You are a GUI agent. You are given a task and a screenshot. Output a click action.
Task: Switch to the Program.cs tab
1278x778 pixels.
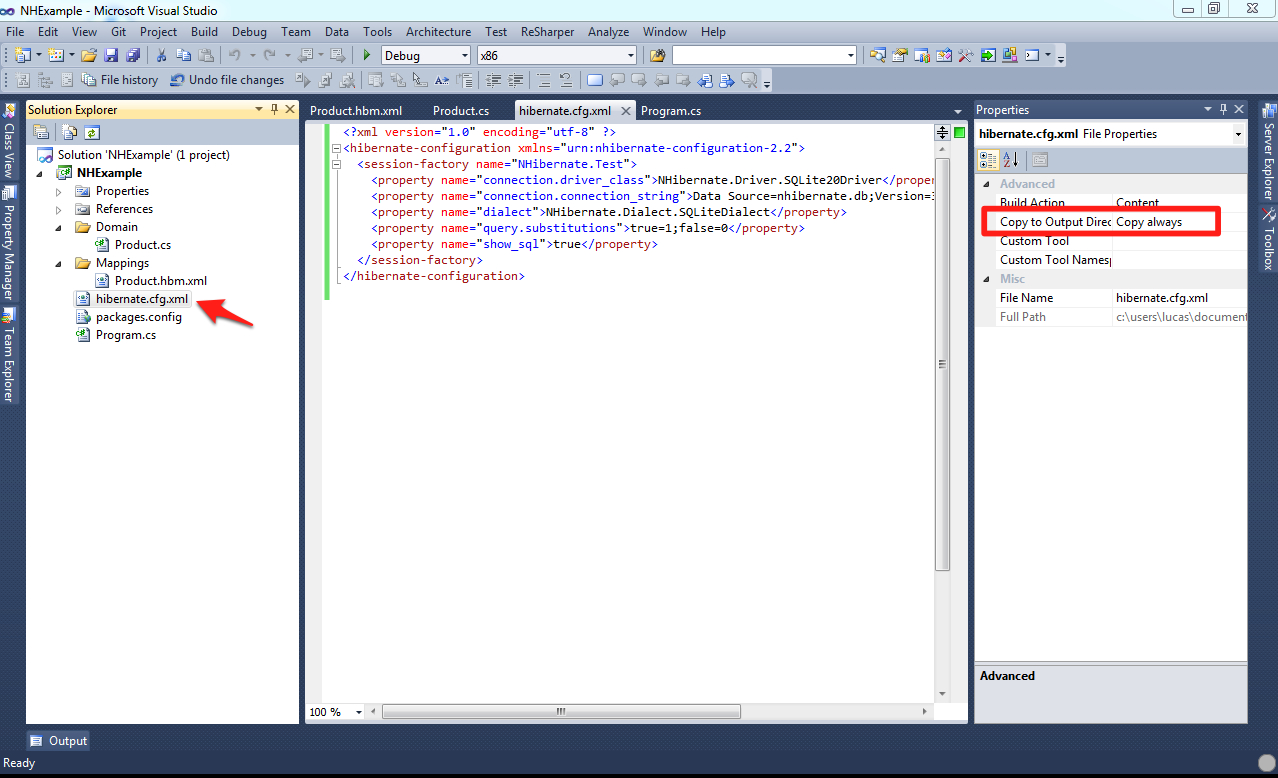tap(671, 111)
